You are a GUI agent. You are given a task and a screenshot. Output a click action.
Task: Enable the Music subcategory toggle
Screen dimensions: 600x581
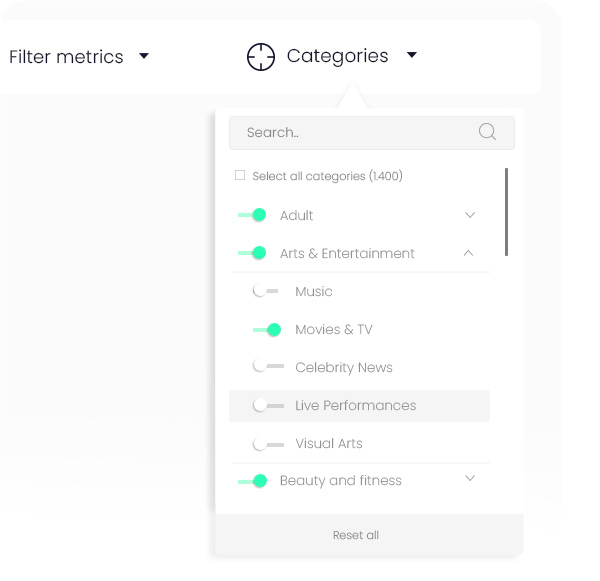[265, 291]
